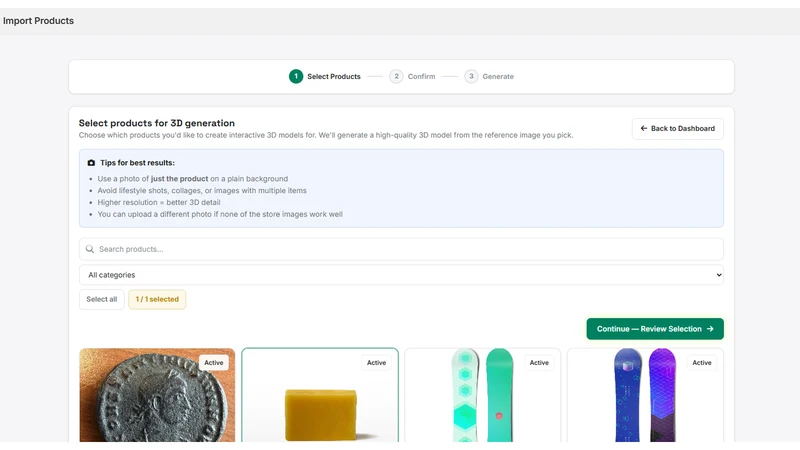This screenshot has width=800, height=450.
Task: Select the blue purple snowboard product card
Action: point(645,395)
